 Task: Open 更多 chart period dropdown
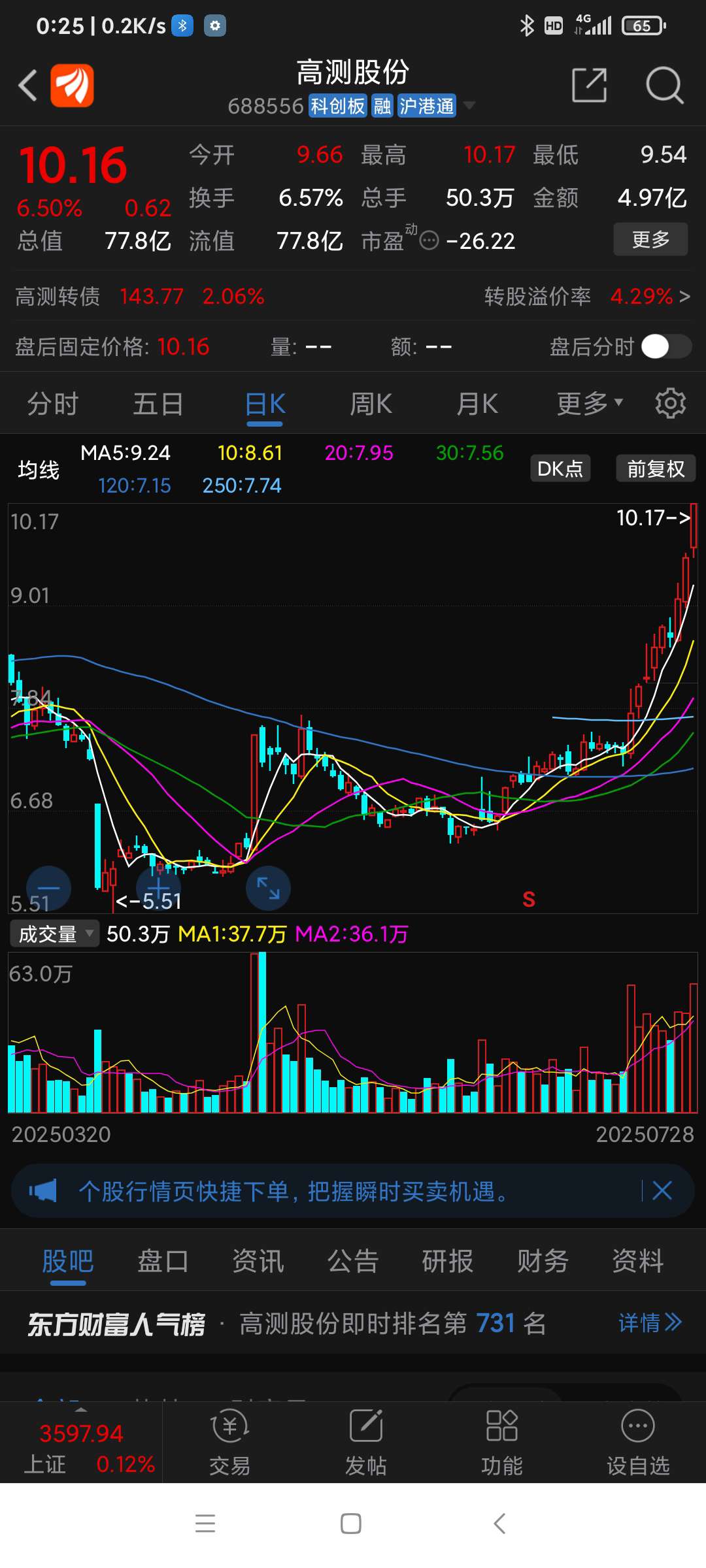tap(590, 404)
